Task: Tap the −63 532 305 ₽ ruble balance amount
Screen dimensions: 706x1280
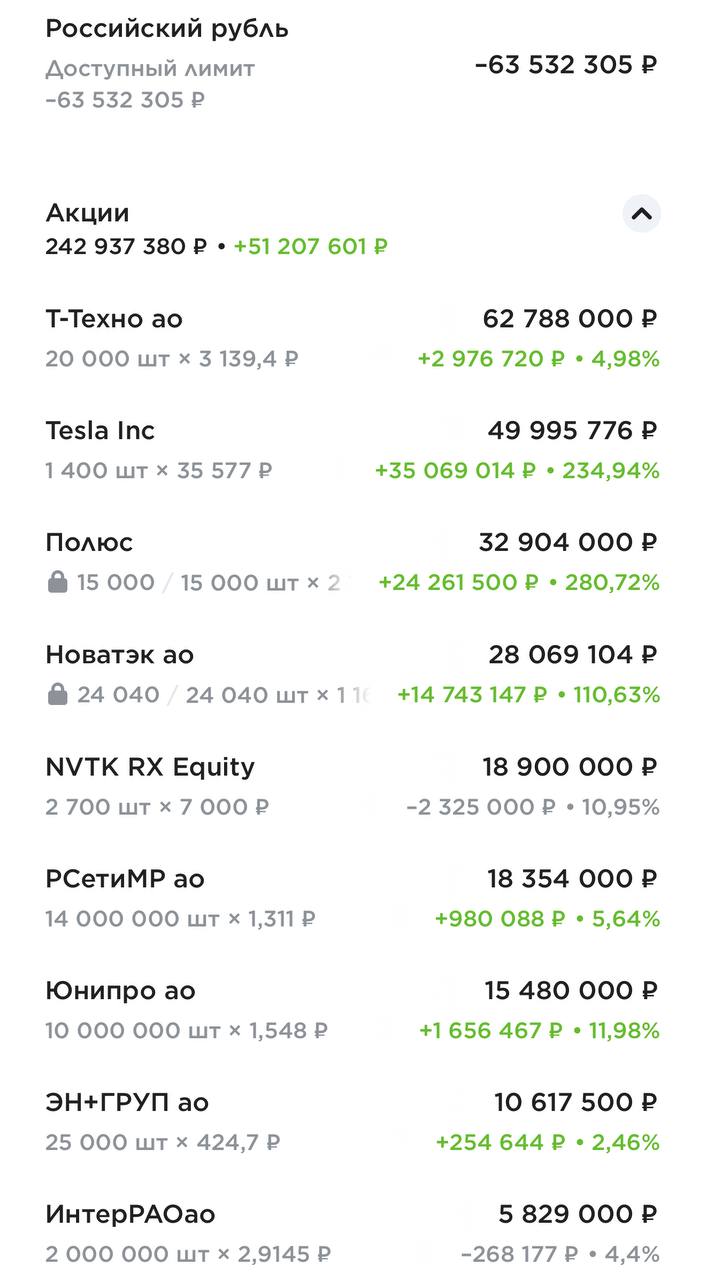Action: click(x=565, y=65)
